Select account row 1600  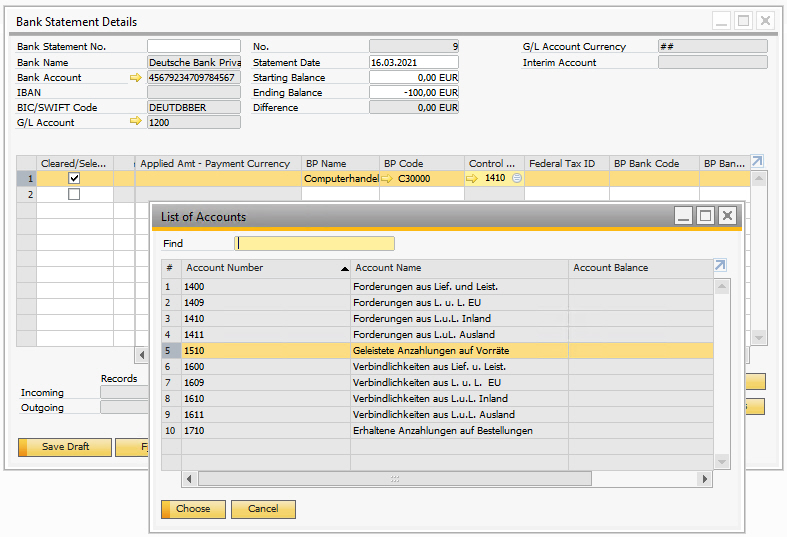[437, 367]
